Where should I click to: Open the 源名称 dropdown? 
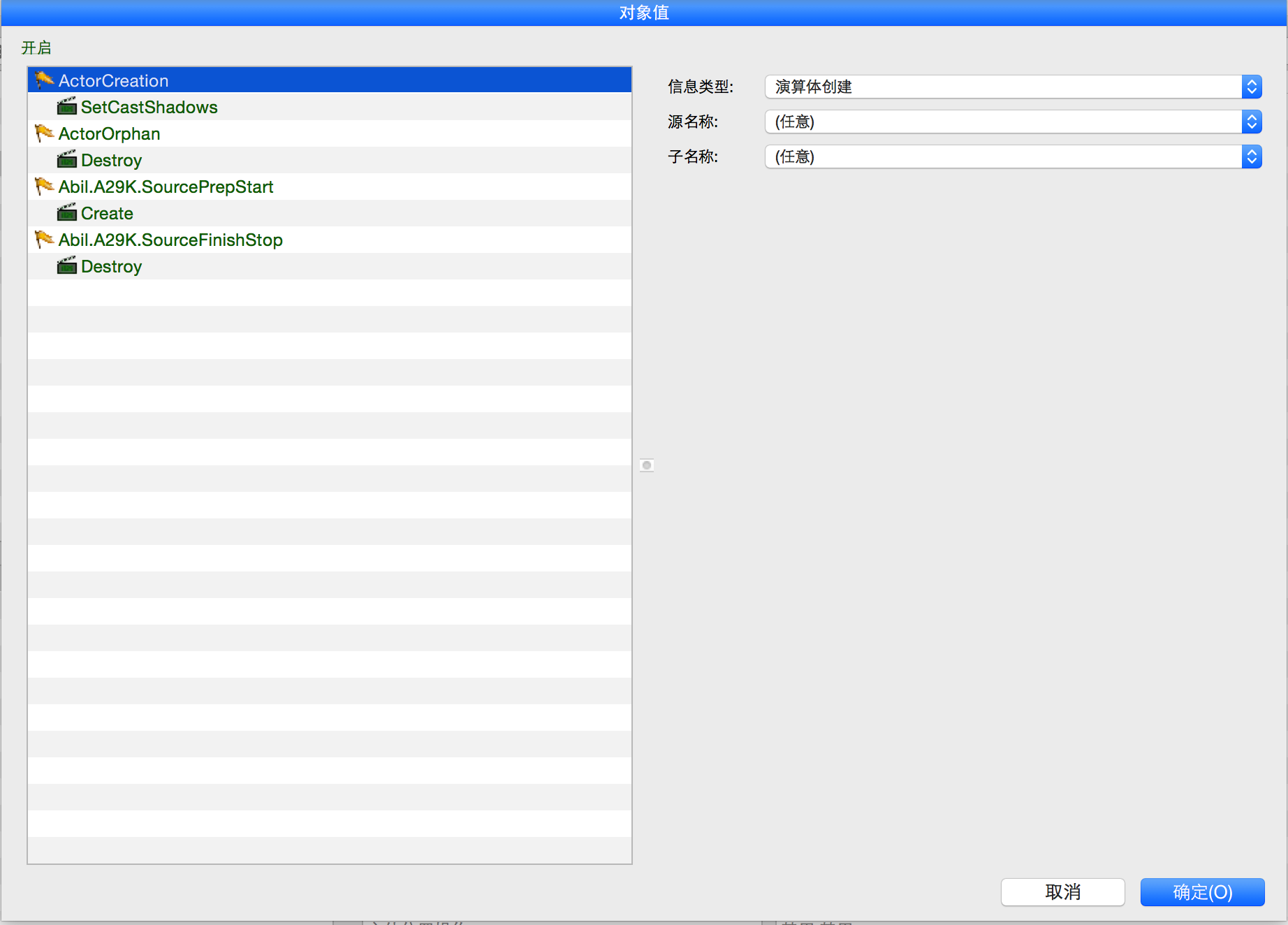[1013, 122]
